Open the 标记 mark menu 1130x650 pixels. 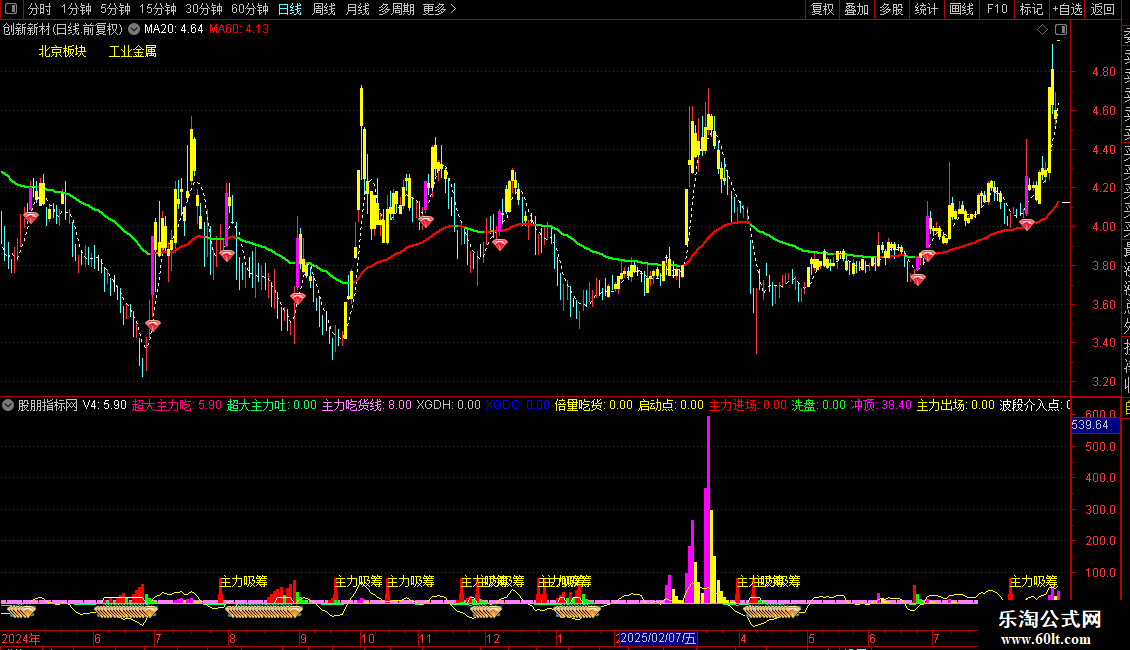pos(1031,9)
